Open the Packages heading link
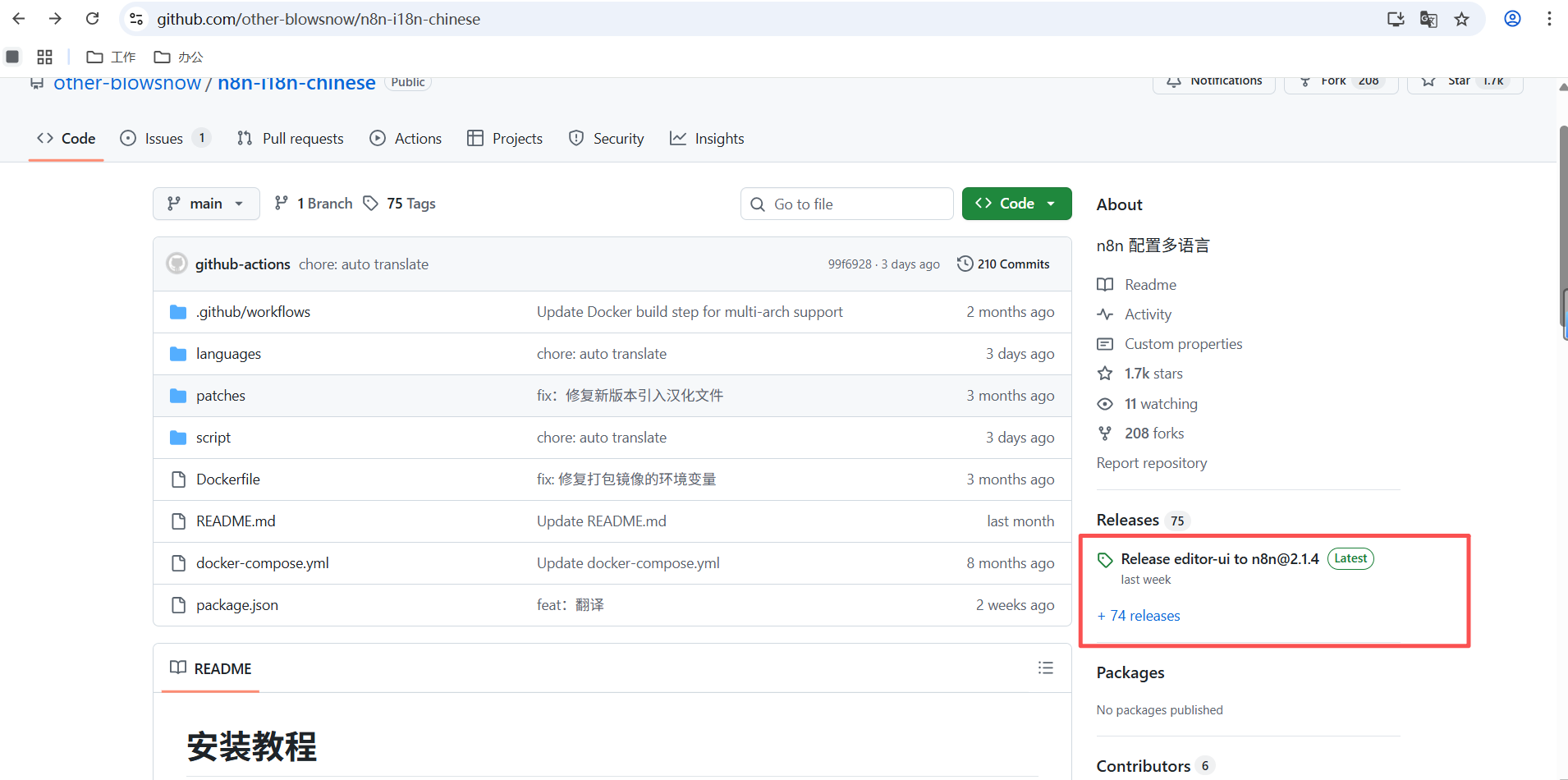This screenshot has height=780, width=1568. [x=1130, y=672]
